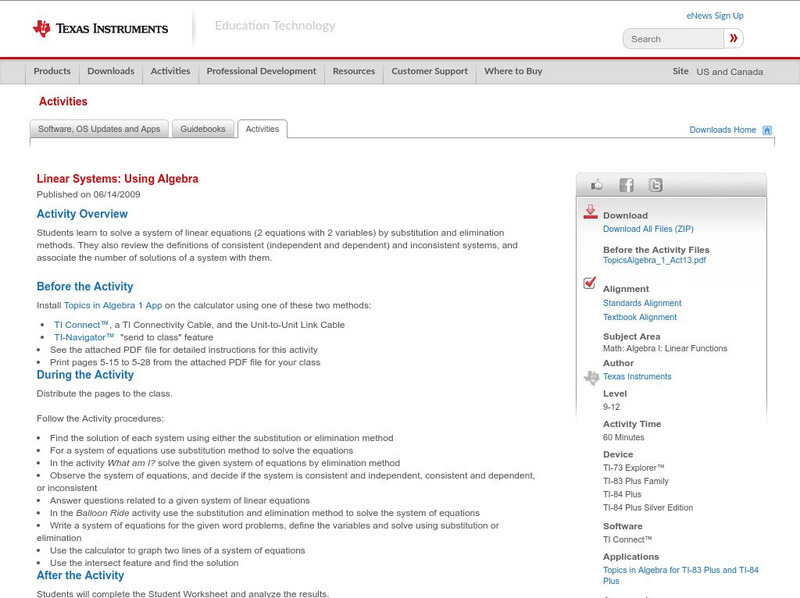Open the Texas Instruments author link
Screen dimensions: 800x598
click(x=637, y=377)
